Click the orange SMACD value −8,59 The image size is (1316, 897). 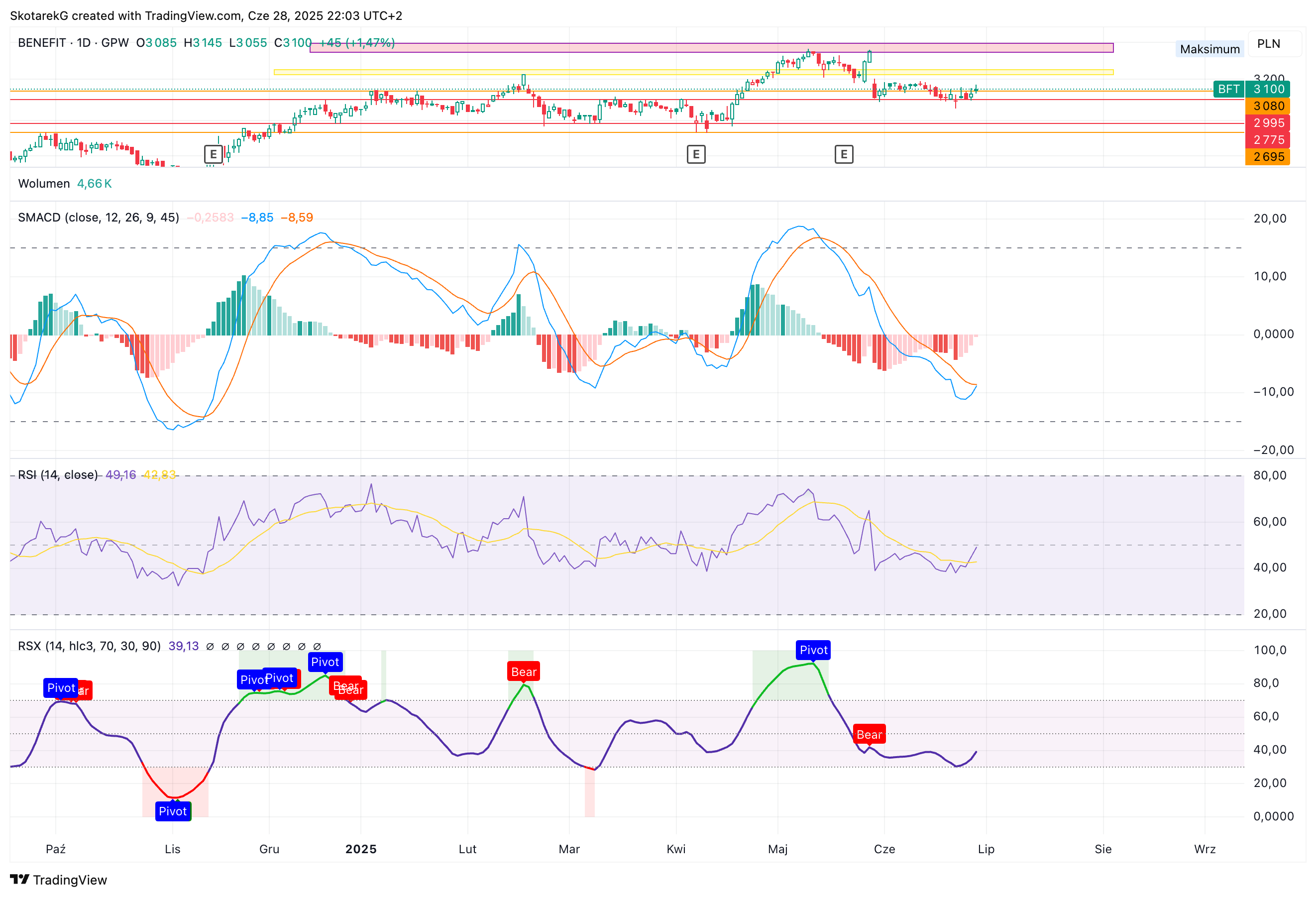pos(297,218)
